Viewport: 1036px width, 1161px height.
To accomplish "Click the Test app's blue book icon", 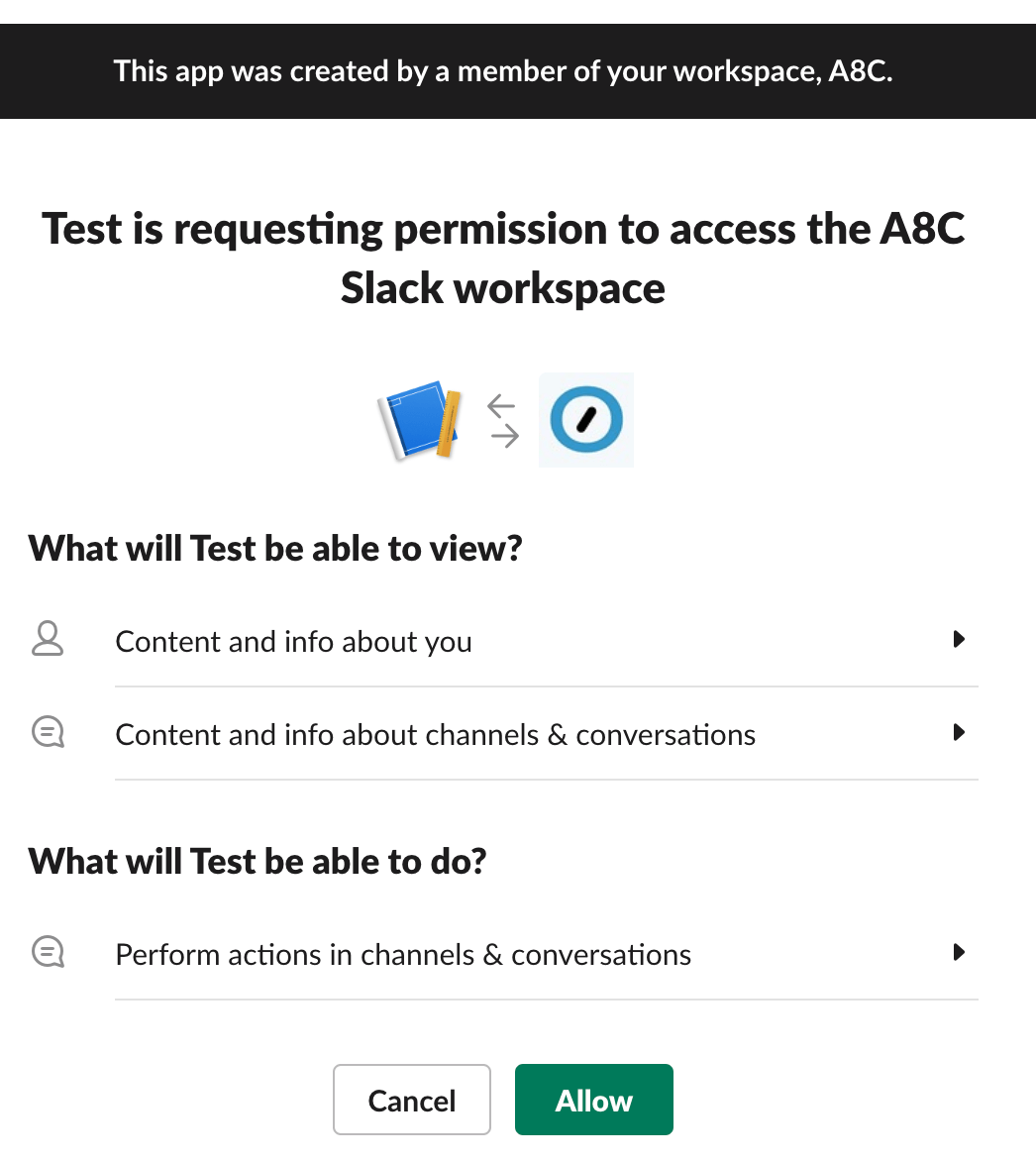I will pyautogui.click(x=418, y=420).
